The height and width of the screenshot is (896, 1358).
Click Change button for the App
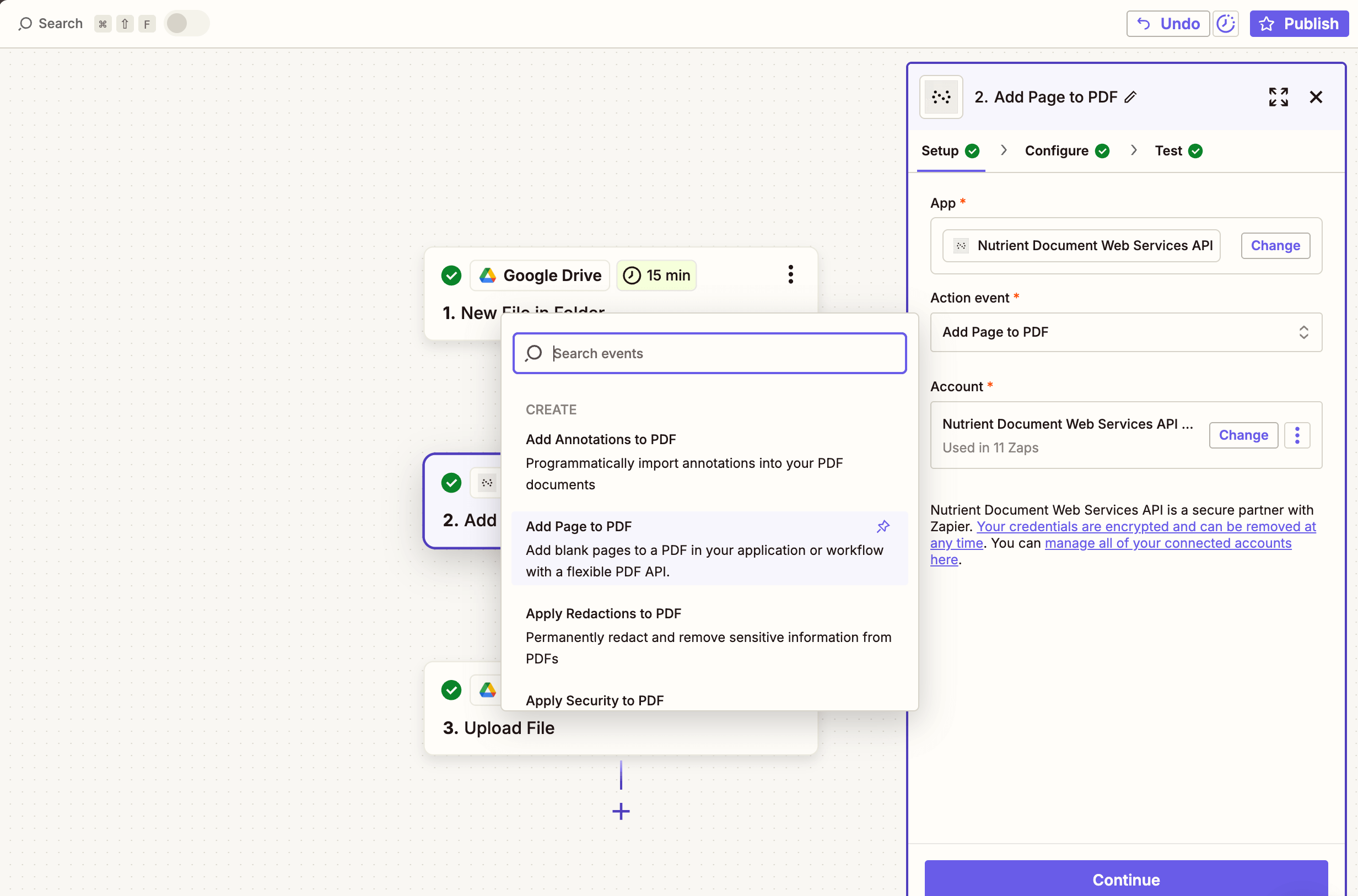pyautogui.click(x=1275, y=246)
